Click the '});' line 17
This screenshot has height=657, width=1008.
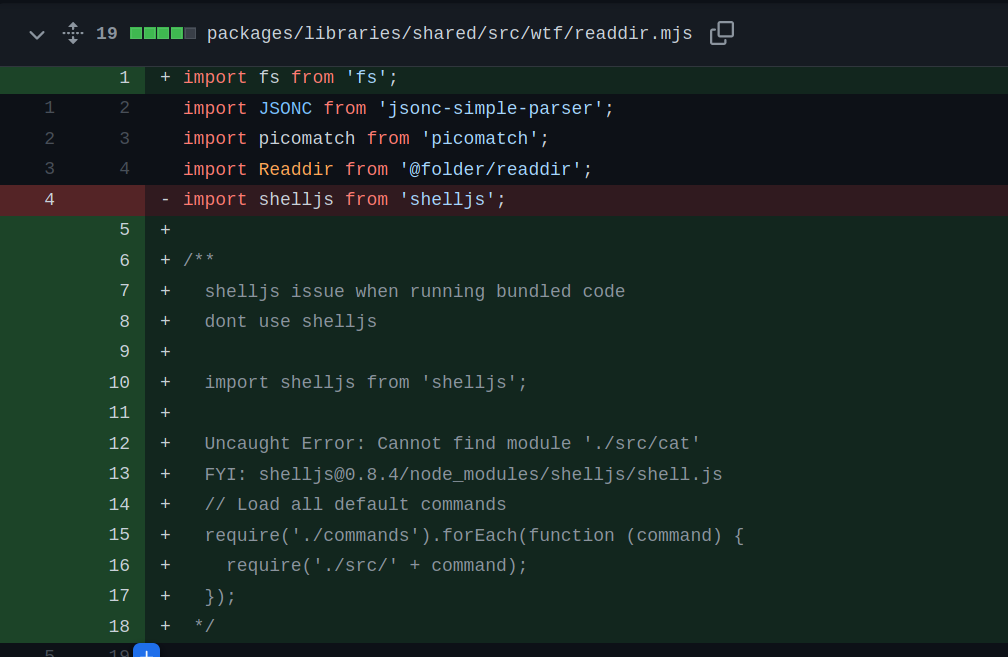tap(220, 597)
